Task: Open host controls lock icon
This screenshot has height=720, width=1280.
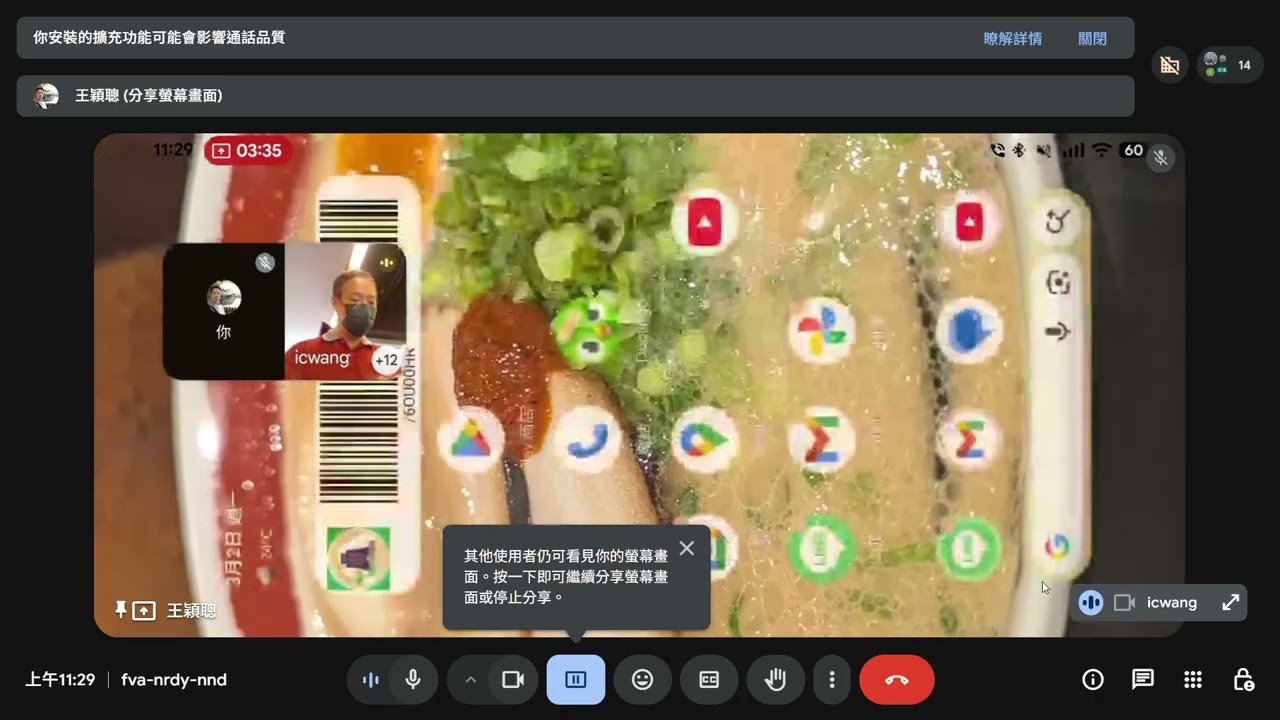Action: tap(1243, 680)
